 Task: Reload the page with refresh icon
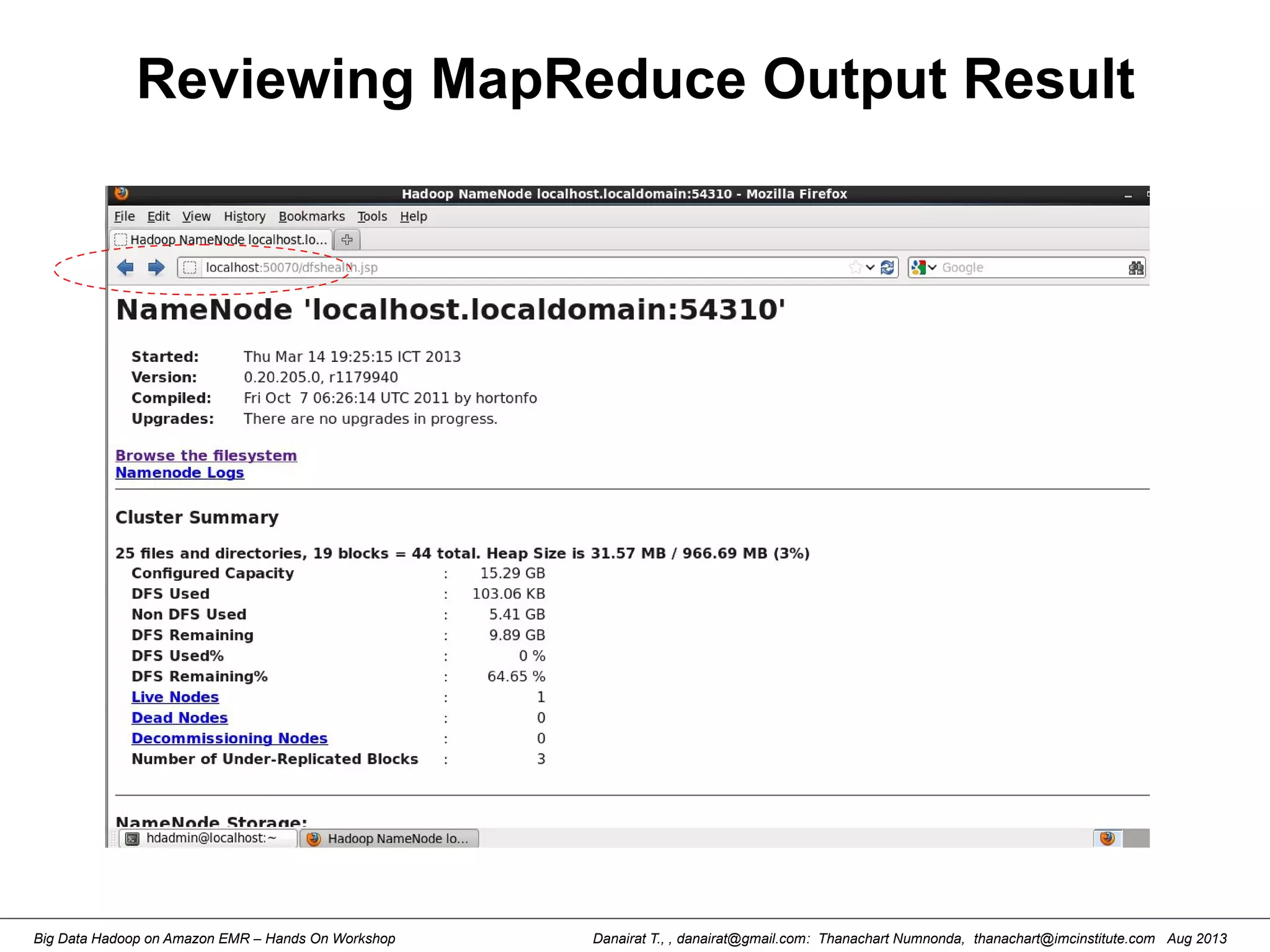point(887,268)
